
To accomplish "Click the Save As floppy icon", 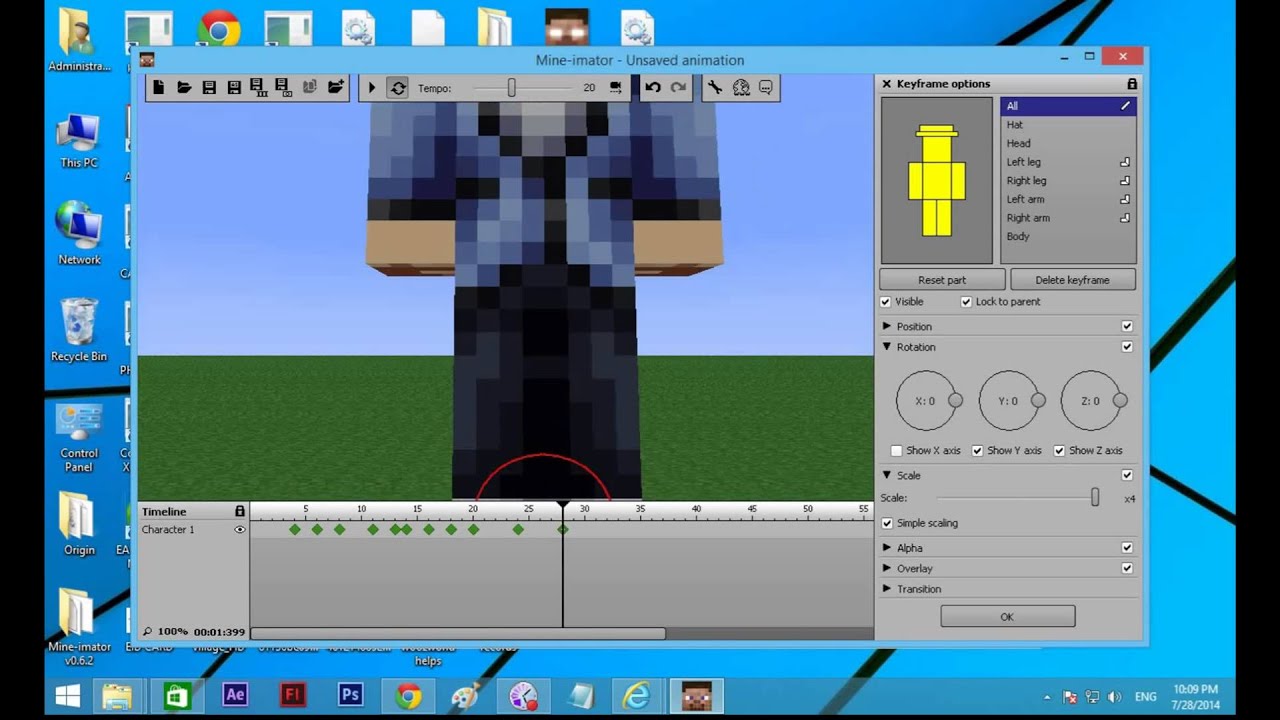I will pyautogui.click(x=234, y=88).
